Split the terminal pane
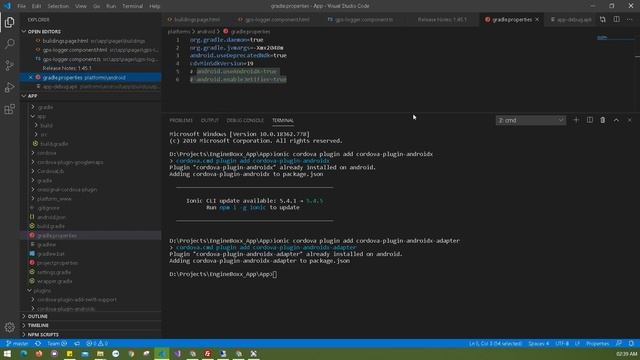 [589, 120]
